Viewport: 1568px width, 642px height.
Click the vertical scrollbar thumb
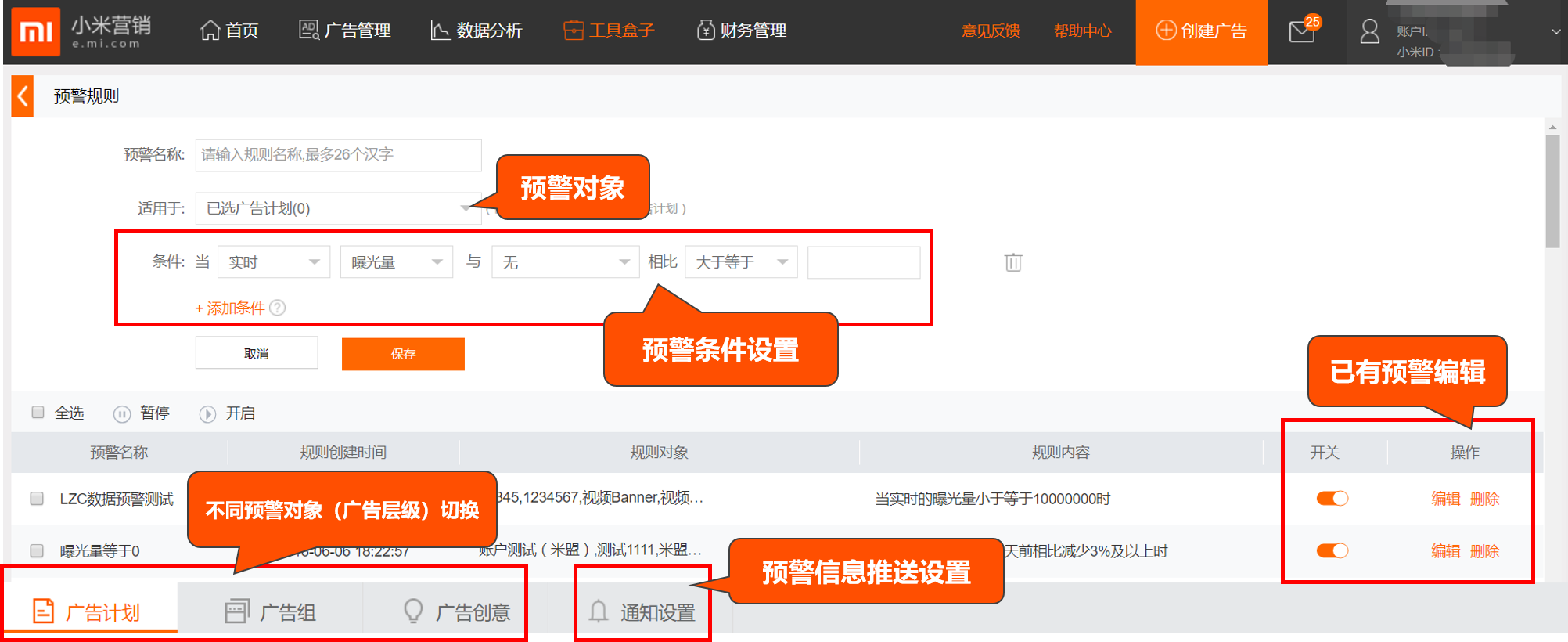coord(1552,192)
